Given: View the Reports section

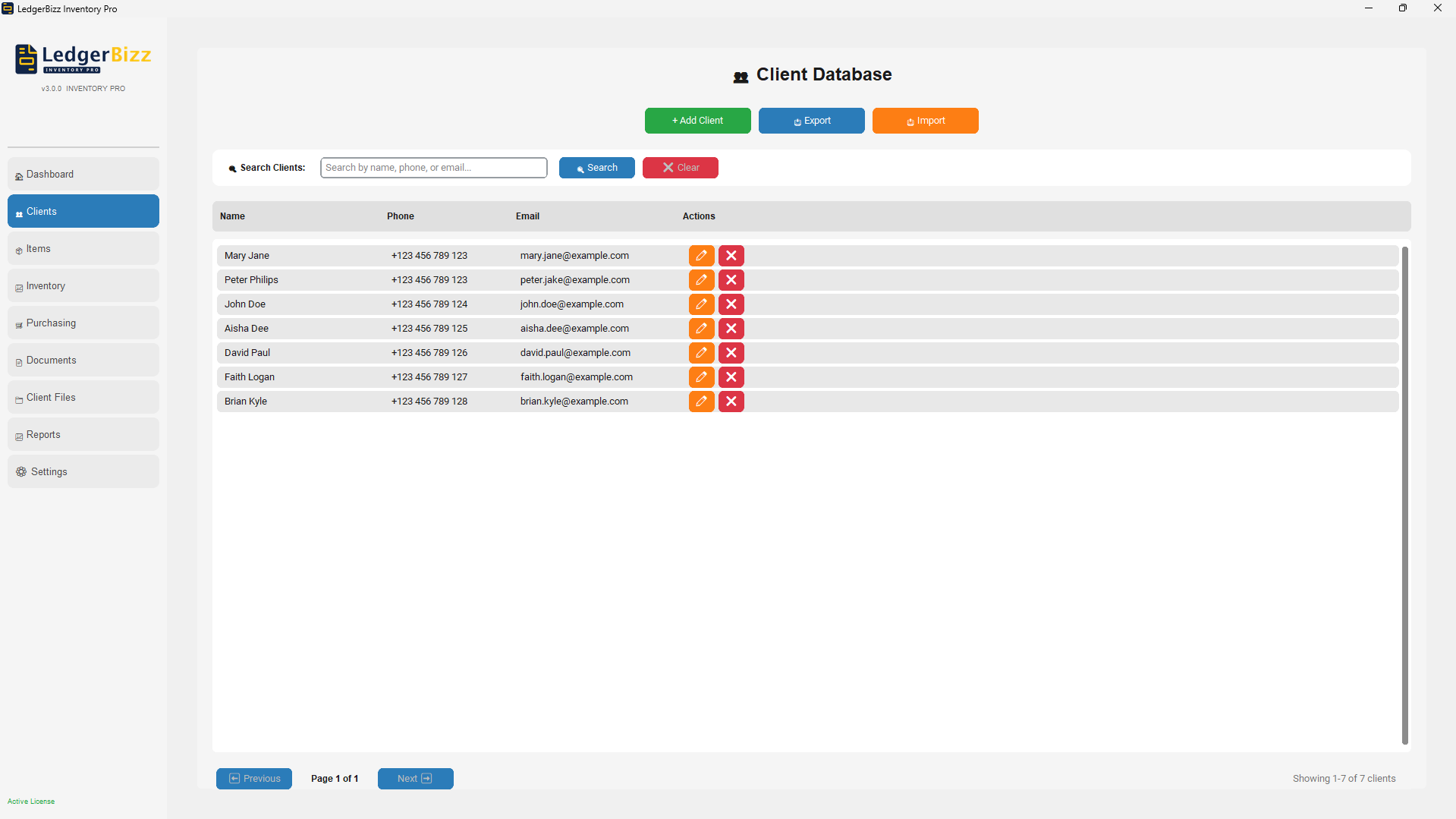Looking at the screenshot, I should [83, 435].
